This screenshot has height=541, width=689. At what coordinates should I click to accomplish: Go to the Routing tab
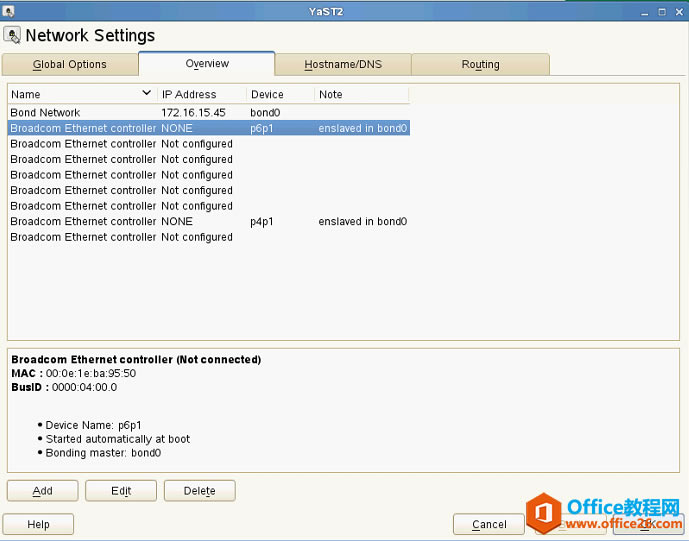click(480, 64)
